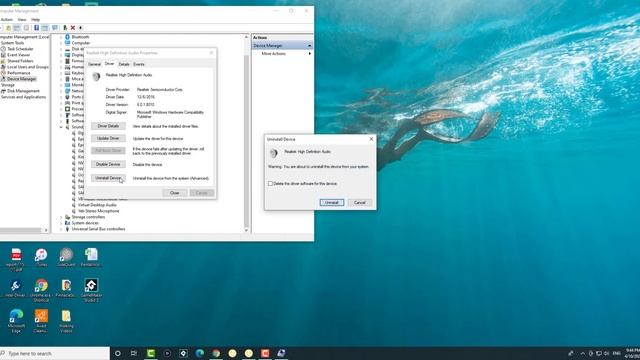Select Shared Folders in the console tree
Screen dimensions: 640x360
click(x=20, y=61)
